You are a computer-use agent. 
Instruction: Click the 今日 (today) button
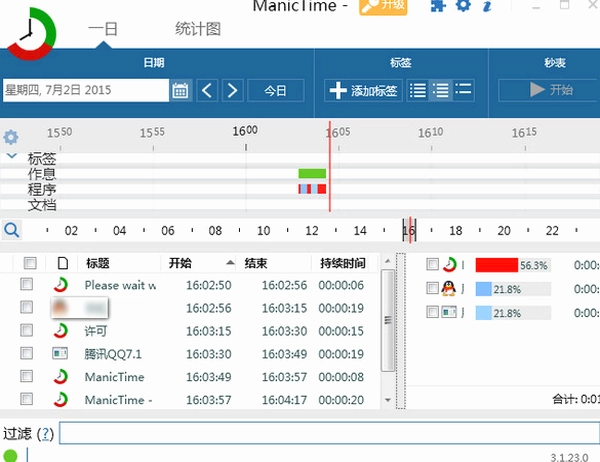tap(276, 90)
